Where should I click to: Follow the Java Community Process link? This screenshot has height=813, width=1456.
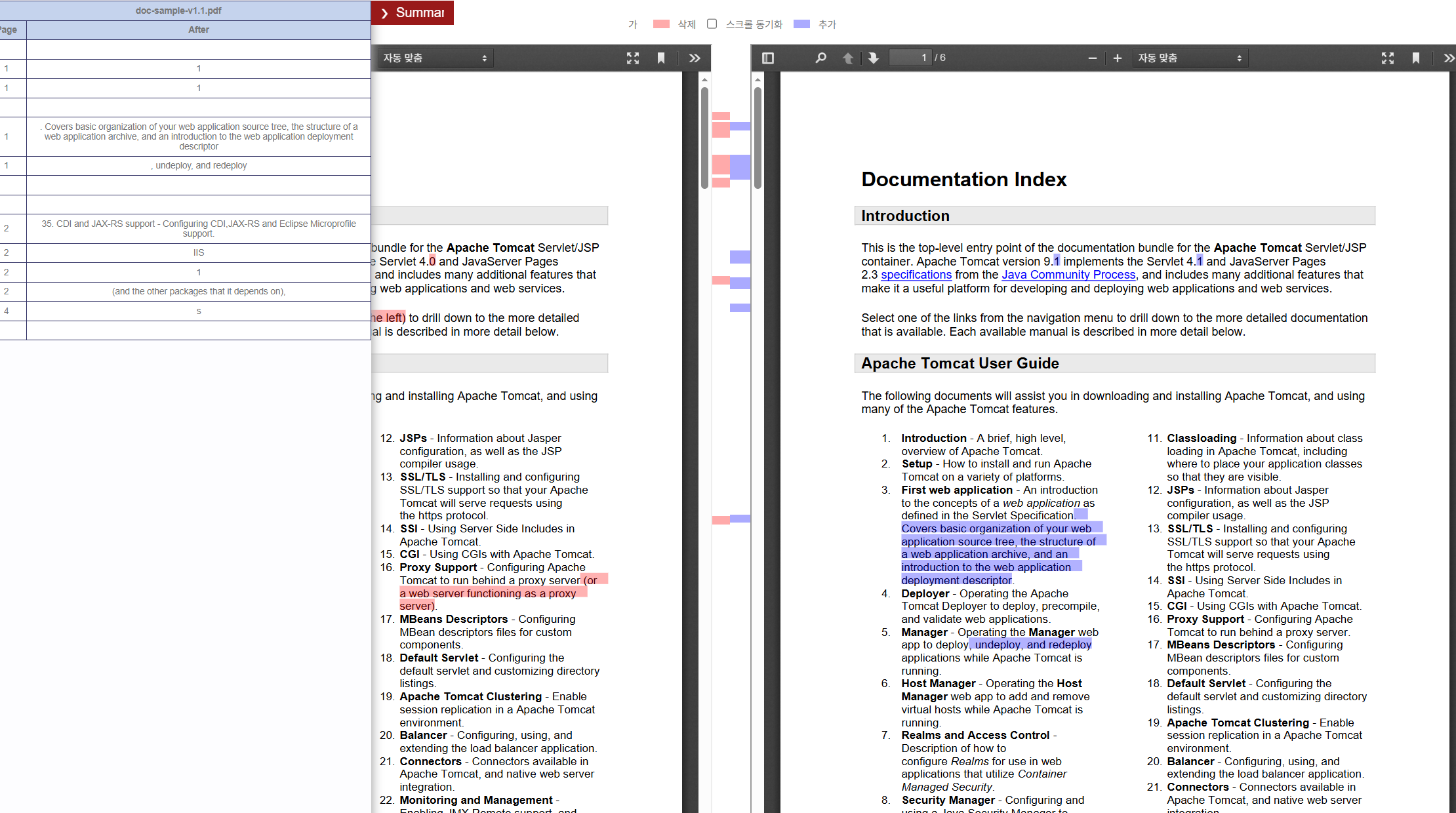pyautogui.click(x=1068, y=275)
